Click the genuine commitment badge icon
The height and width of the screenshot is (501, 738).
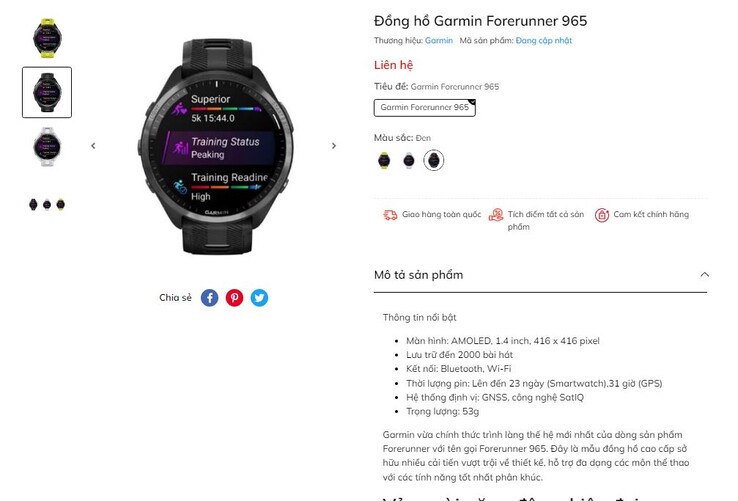pos(602,215)
